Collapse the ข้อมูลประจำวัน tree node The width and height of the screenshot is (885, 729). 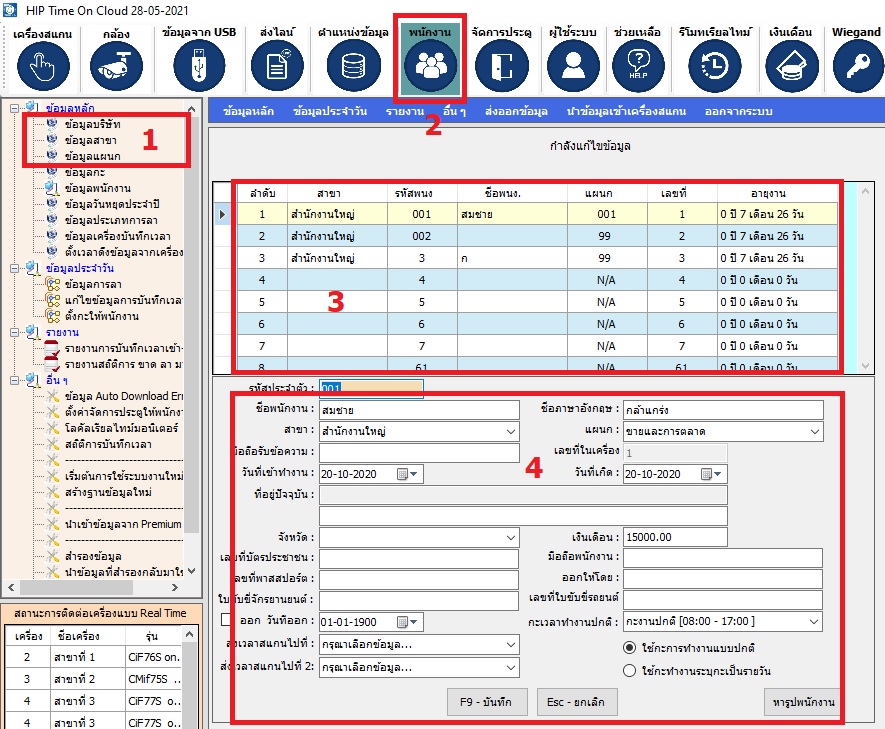(15, 269)
